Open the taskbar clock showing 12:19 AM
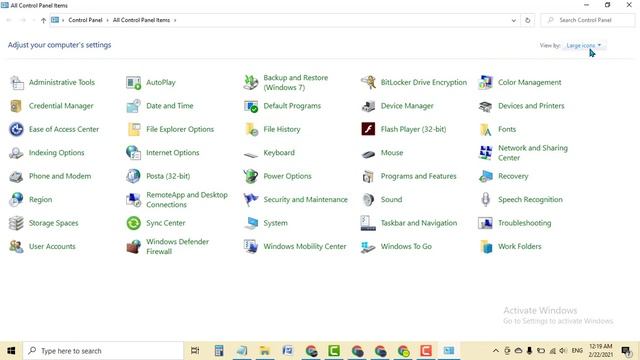 pos(601,351)
